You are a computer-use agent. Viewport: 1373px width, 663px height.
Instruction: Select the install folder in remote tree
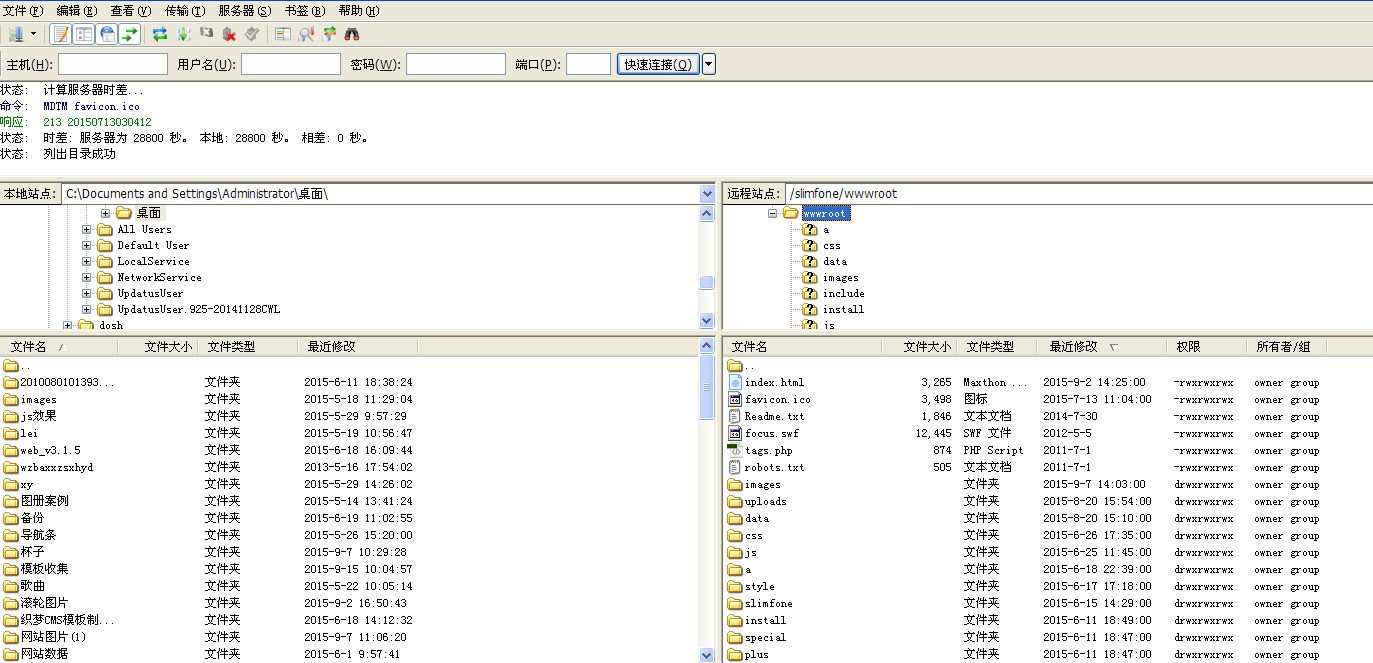point(843,309)
